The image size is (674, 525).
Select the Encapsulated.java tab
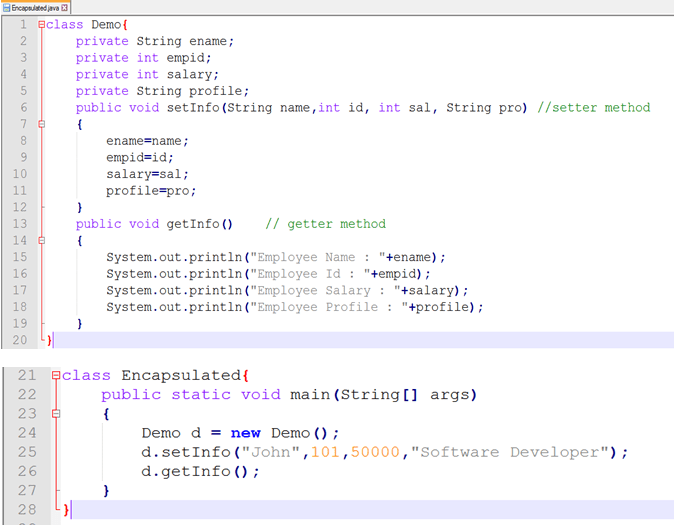point(35,8)
